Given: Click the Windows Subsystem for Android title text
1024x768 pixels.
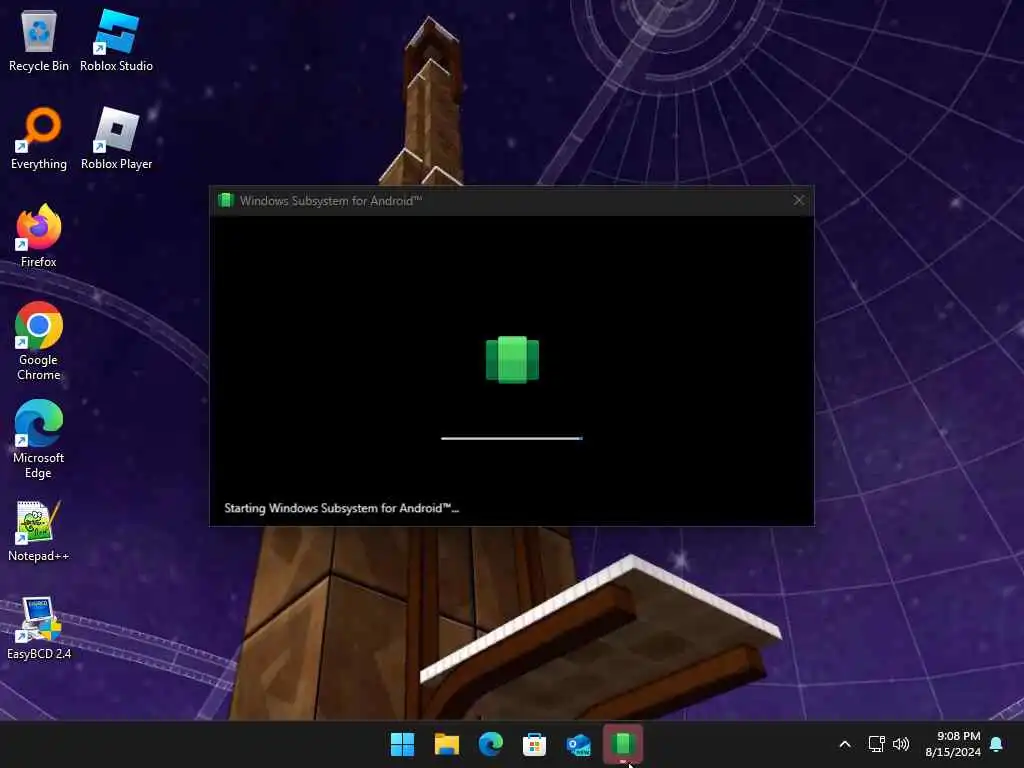Looking at the screenshot, I should pyautogui.click(x=331, y=200).
